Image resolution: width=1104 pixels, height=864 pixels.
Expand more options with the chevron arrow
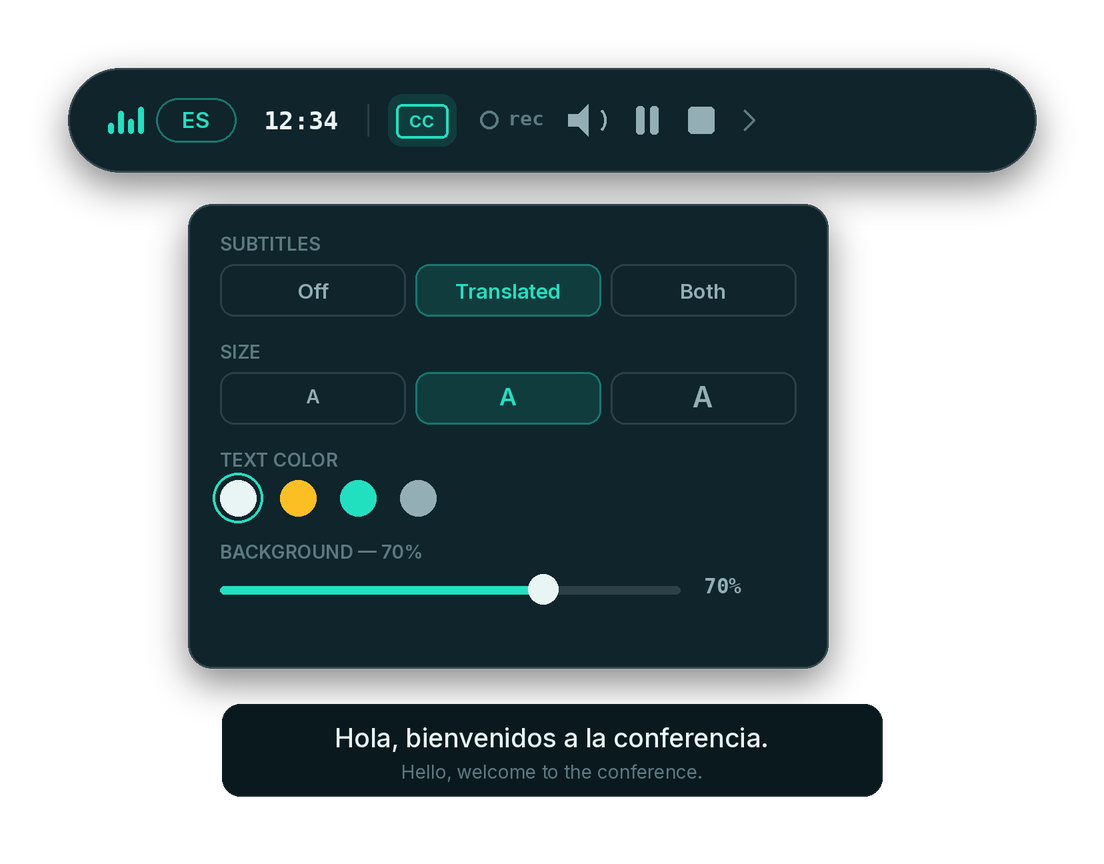[749, 120]
